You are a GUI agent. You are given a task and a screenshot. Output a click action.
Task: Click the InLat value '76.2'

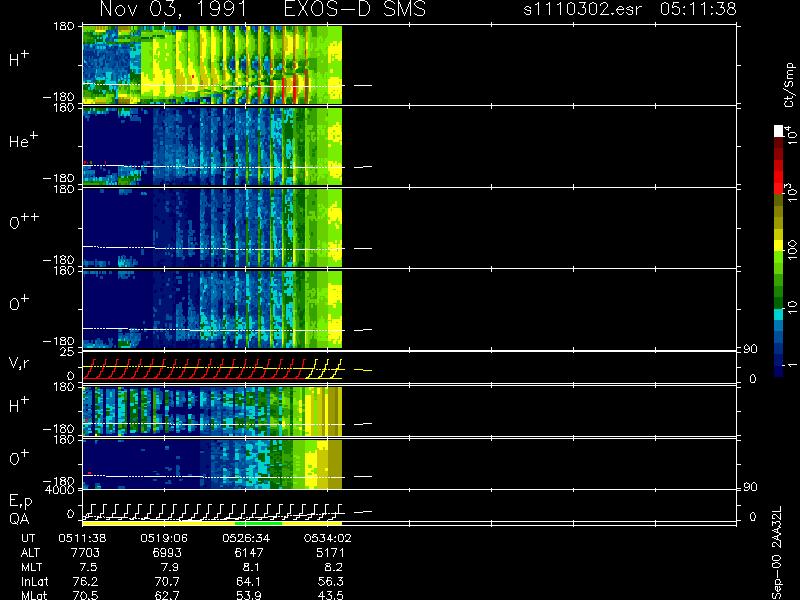pyautogui.click(x=85, y=582)
